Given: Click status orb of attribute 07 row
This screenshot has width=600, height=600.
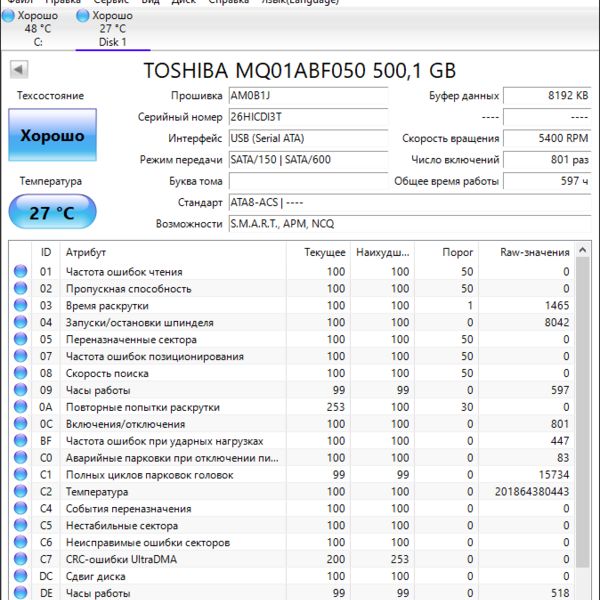Looking at the screenshot, I should pyautogui.click(x=21, y=356).
